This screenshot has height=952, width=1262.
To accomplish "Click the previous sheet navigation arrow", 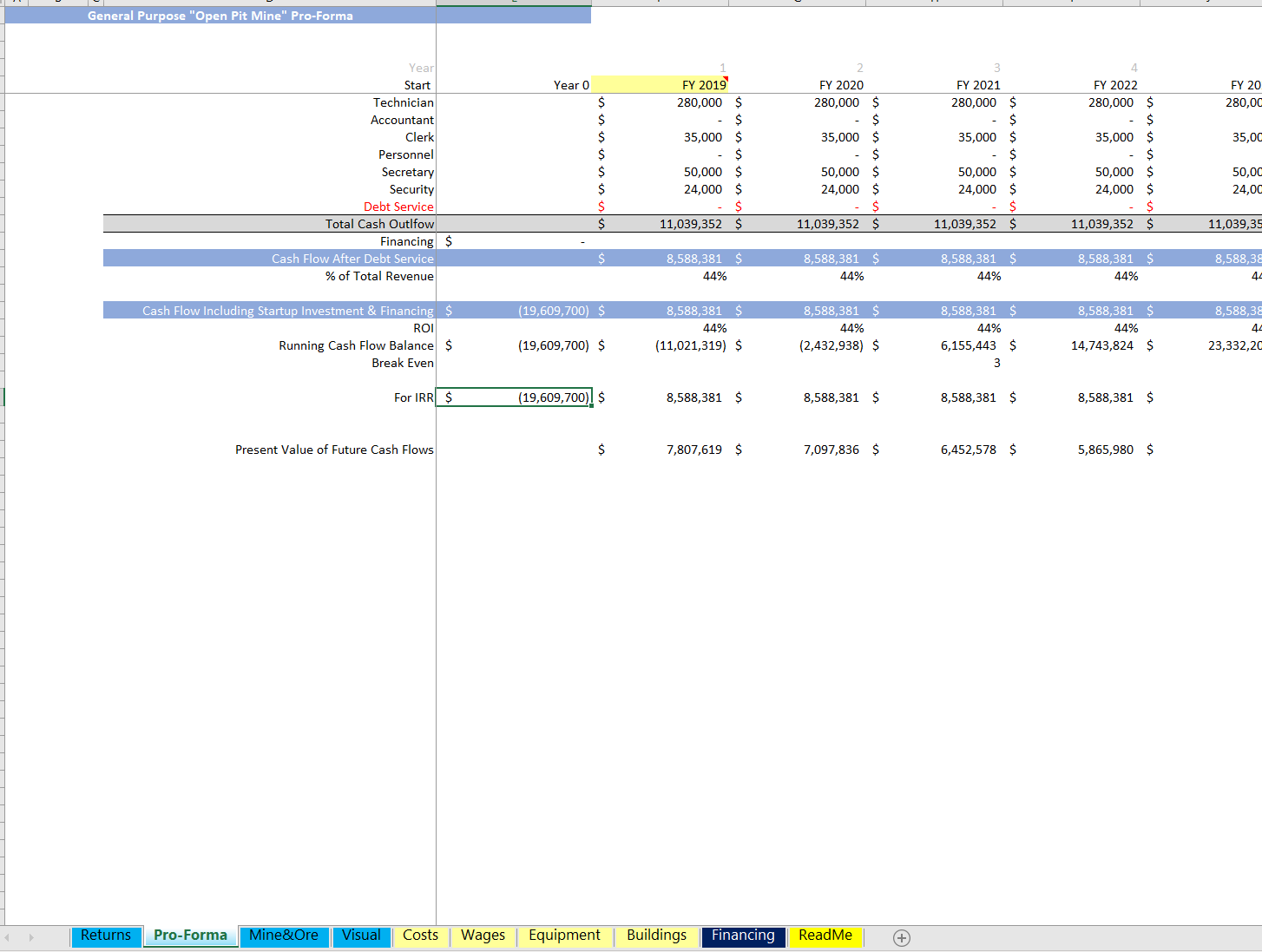I will 8,938.
